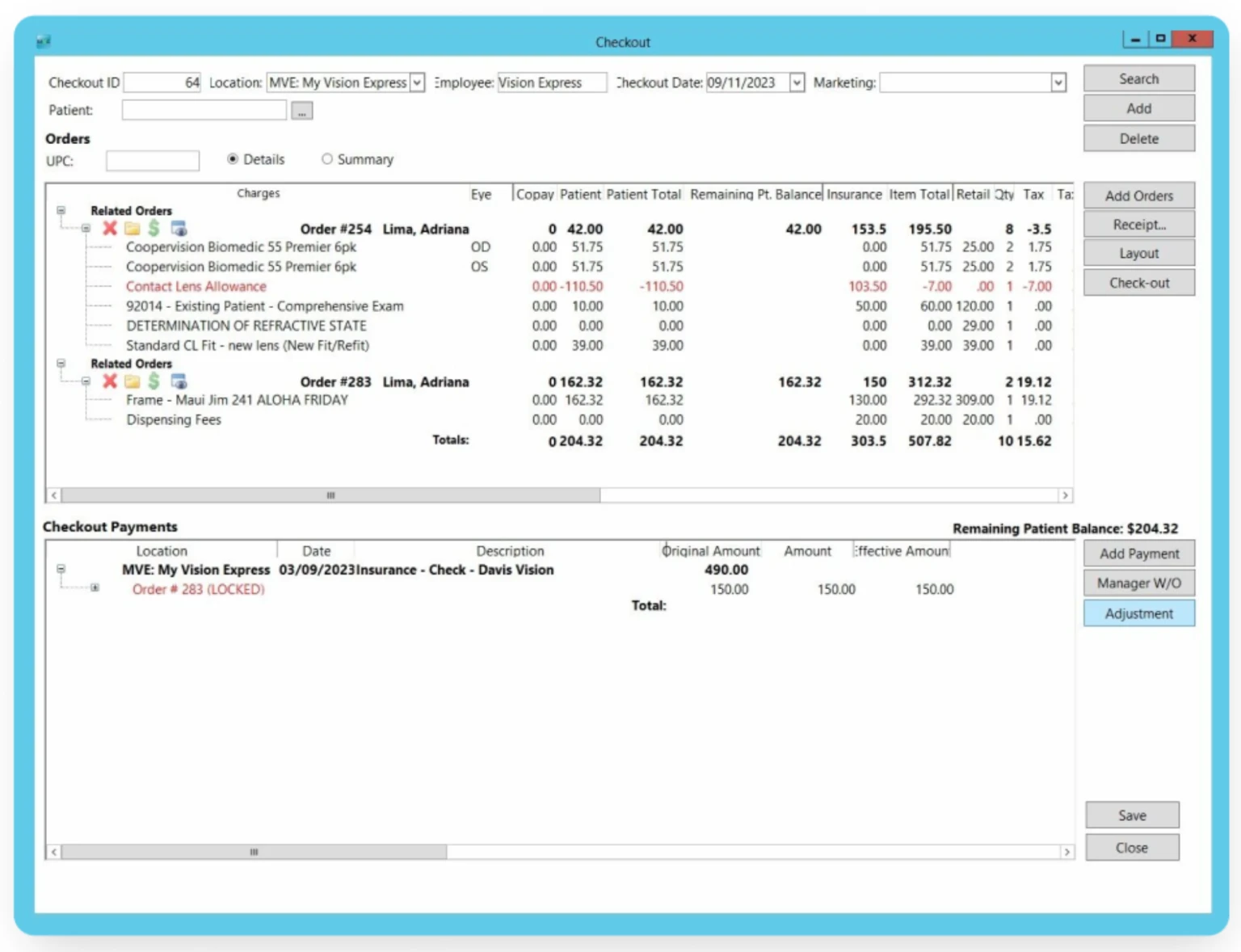Image resolution: width=1241 pixels, height=952 pixels.
Task: Click the preview window icon for Order #254
Action: (179, 228)
